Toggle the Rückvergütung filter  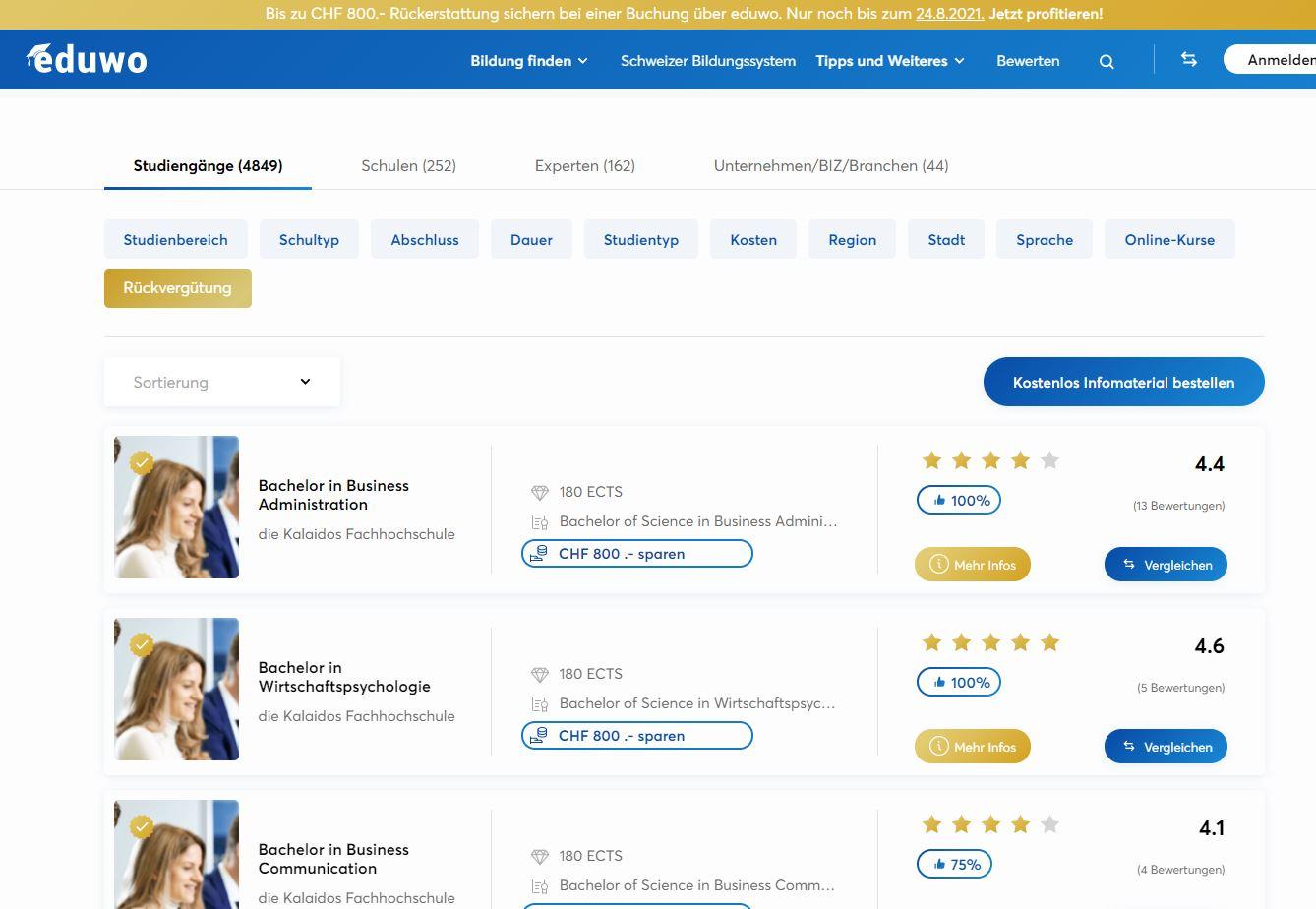tap(178, 288)
